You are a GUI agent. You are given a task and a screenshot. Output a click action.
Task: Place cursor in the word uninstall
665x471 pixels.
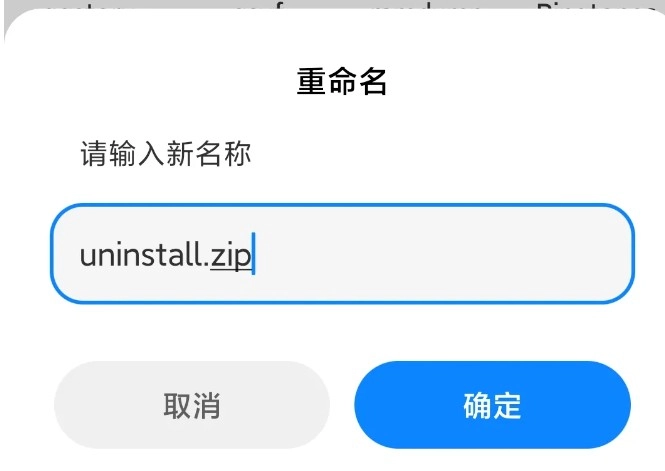coord(140,255)
